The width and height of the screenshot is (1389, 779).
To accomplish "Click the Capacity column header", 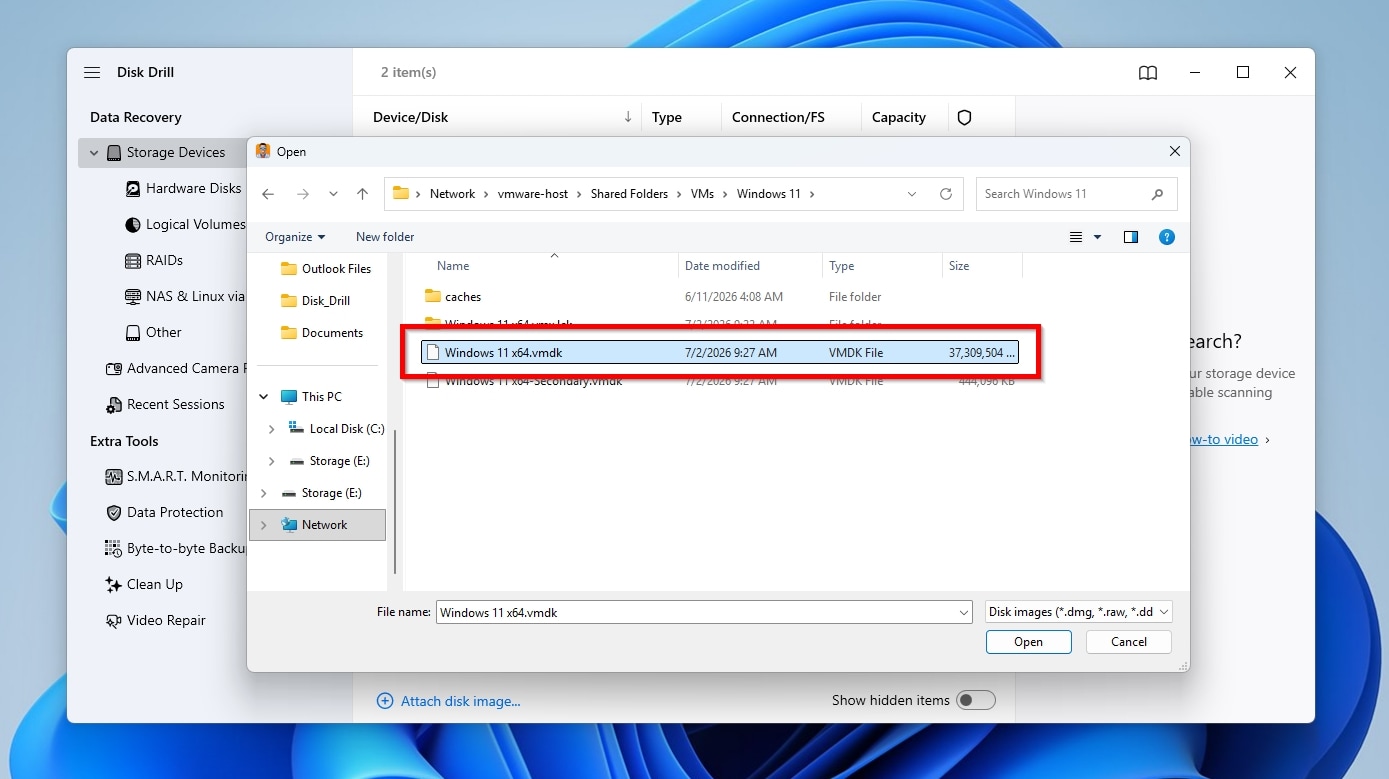I will [899, 117].
